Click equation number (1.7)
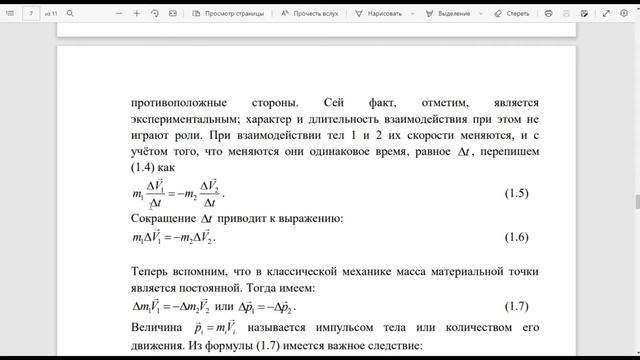Viewport: 640px width, 360px height. click(x=516, y=306)
